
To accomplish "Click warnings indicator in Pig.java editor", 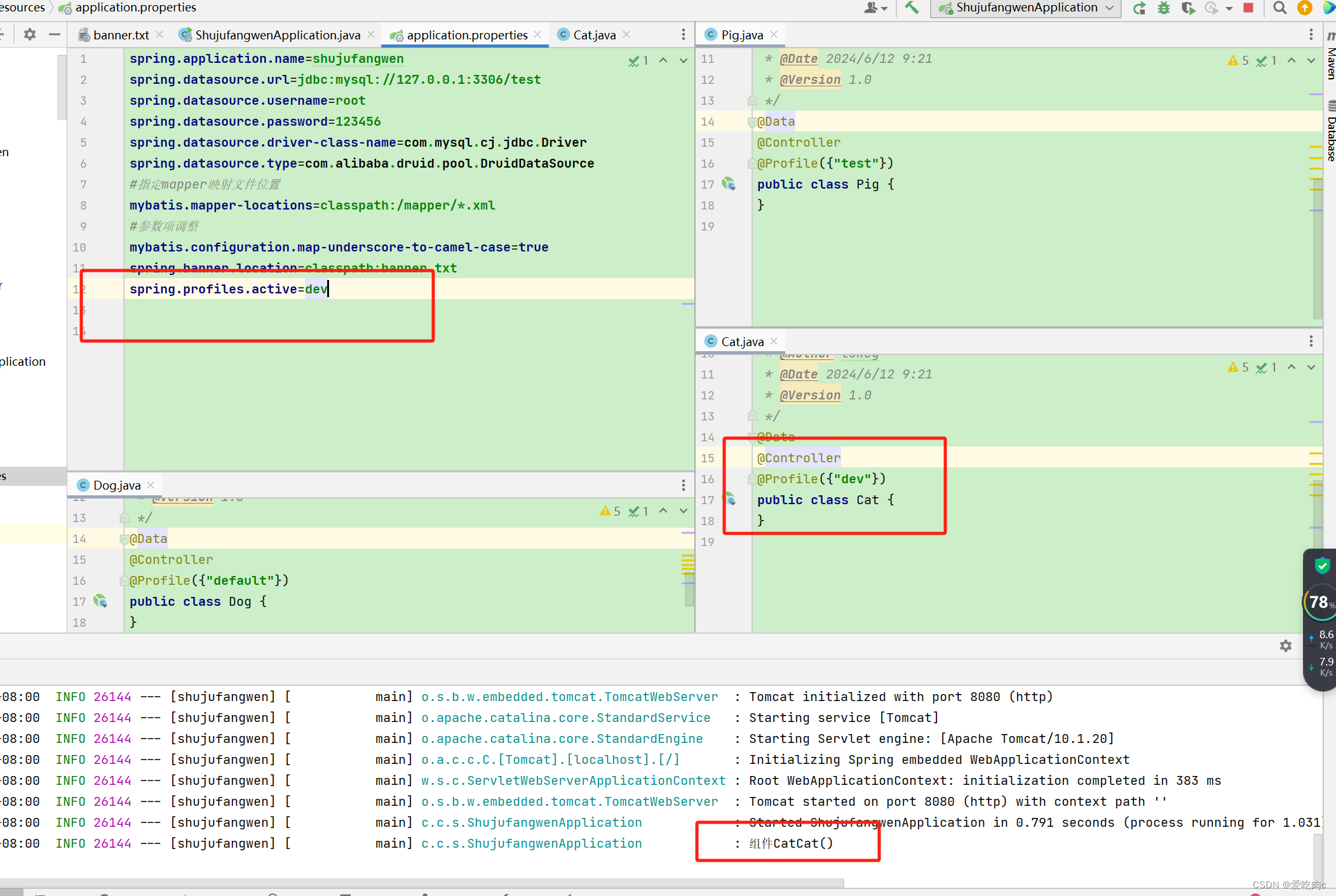I will pos(1238,60).
